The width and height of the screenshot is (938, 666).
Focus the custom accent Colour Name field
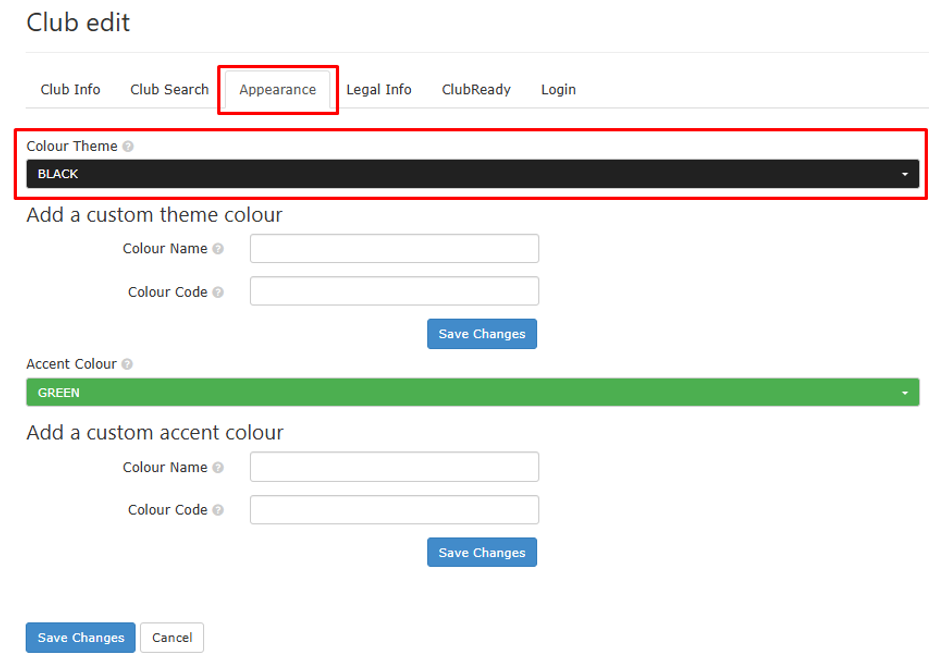point(394,467)
